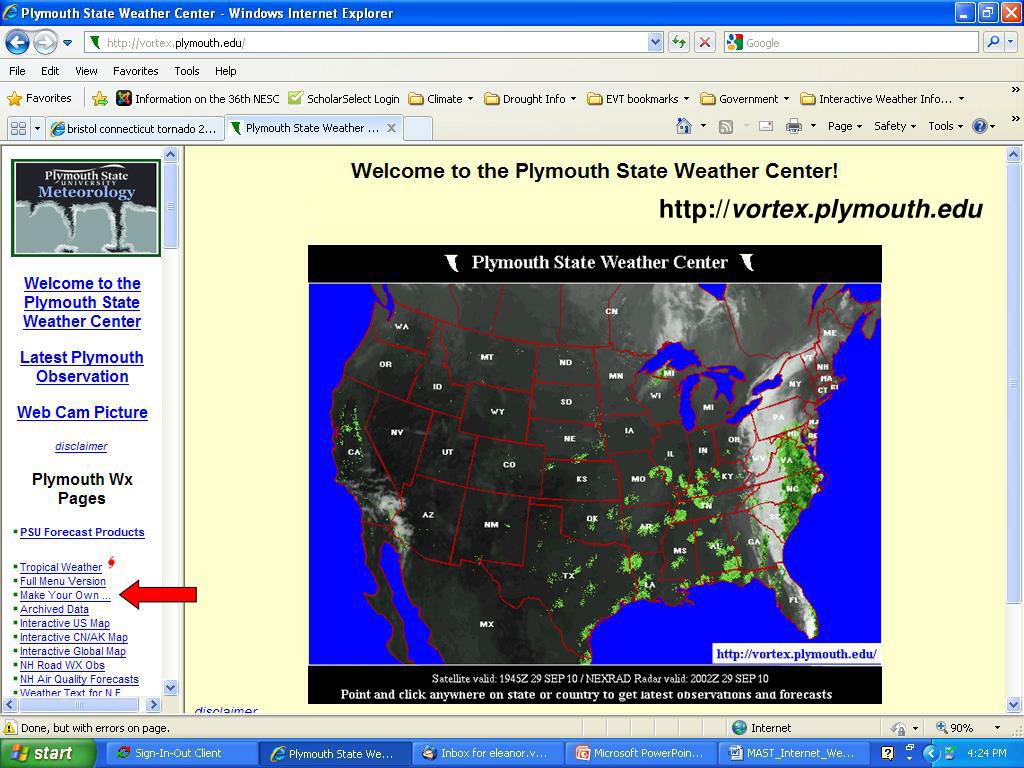This screenshot has width=1024, height=768.
Task: Open the Favorites menu
Action: click(x=135, y=71)
